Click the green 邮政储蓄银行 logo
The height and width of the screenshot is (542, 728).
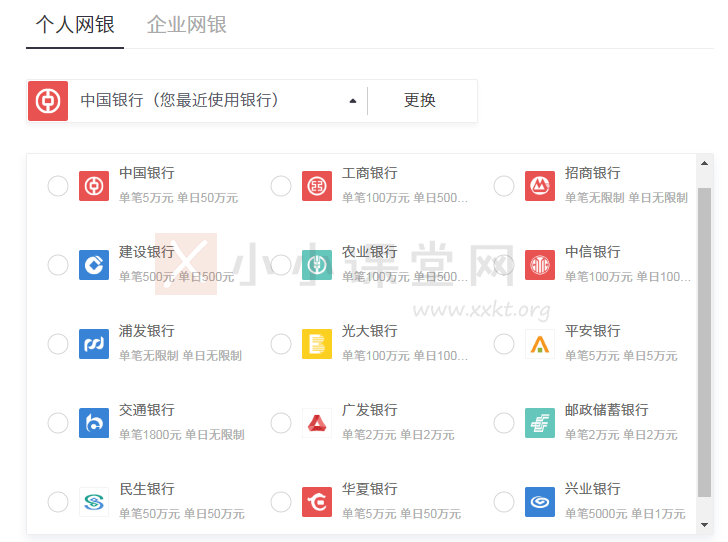point(540,423)
